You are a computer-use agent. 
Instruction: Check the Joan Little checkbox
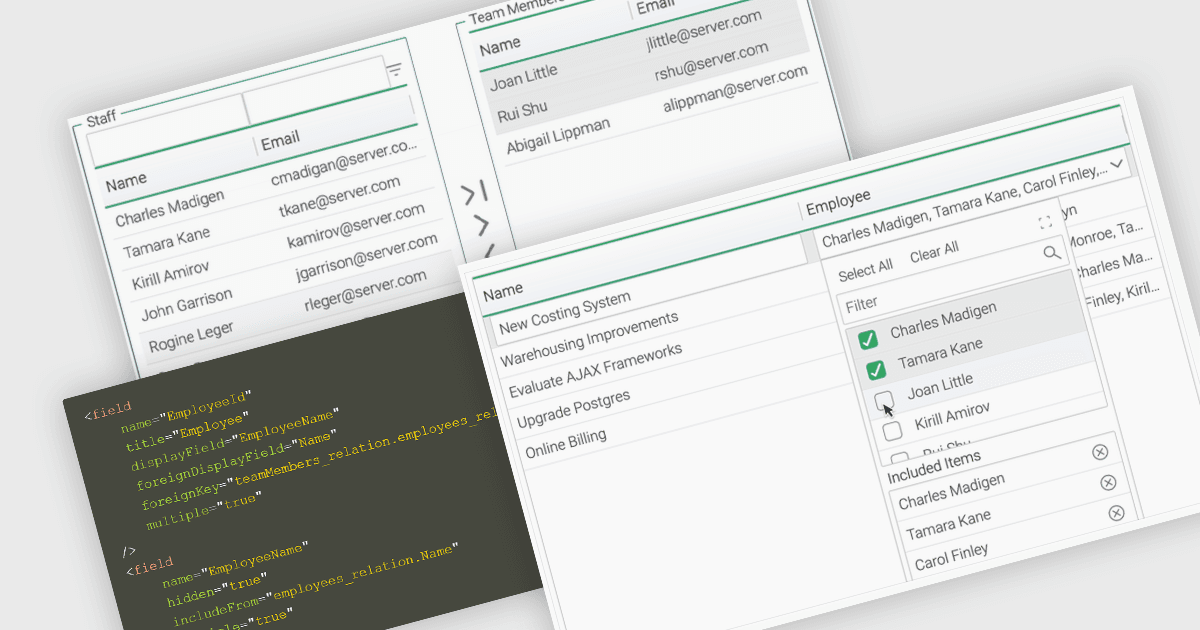point(885,401)
